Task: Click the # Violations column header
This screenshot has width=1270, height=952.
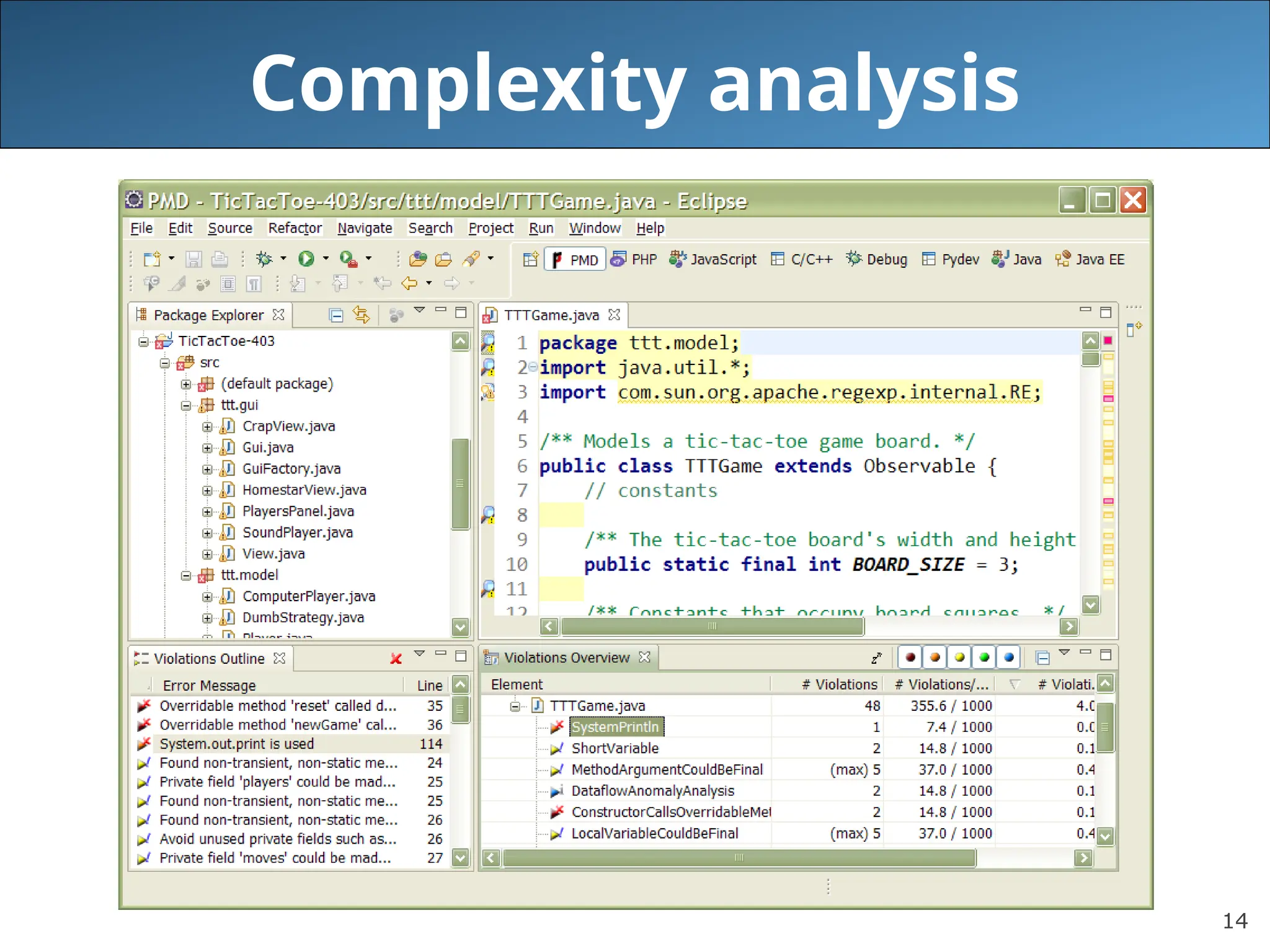Action: 840,684
